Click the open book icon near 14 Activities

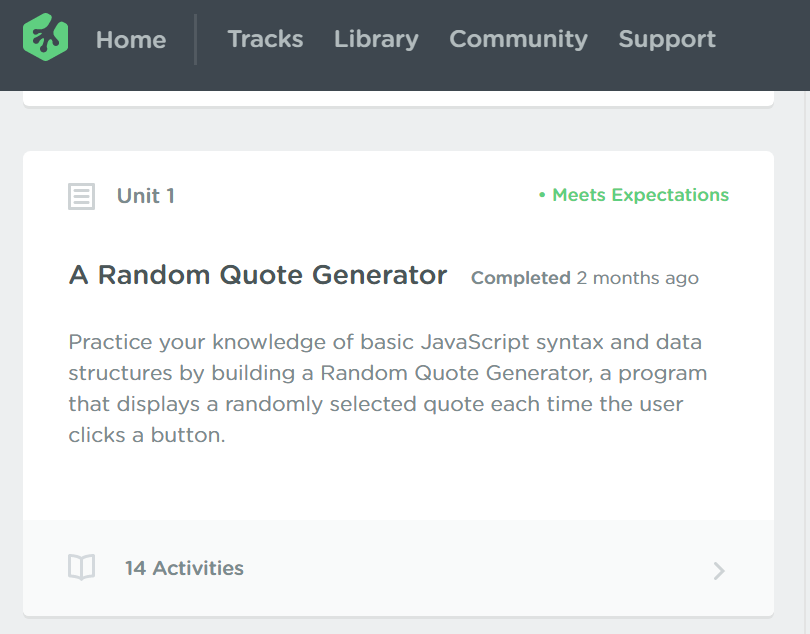(x=81, y=567)
